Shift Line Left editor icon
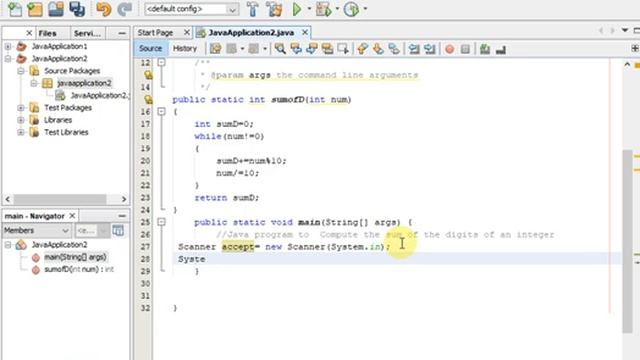Viewport: 640px width, 360px height. (414, 49)
